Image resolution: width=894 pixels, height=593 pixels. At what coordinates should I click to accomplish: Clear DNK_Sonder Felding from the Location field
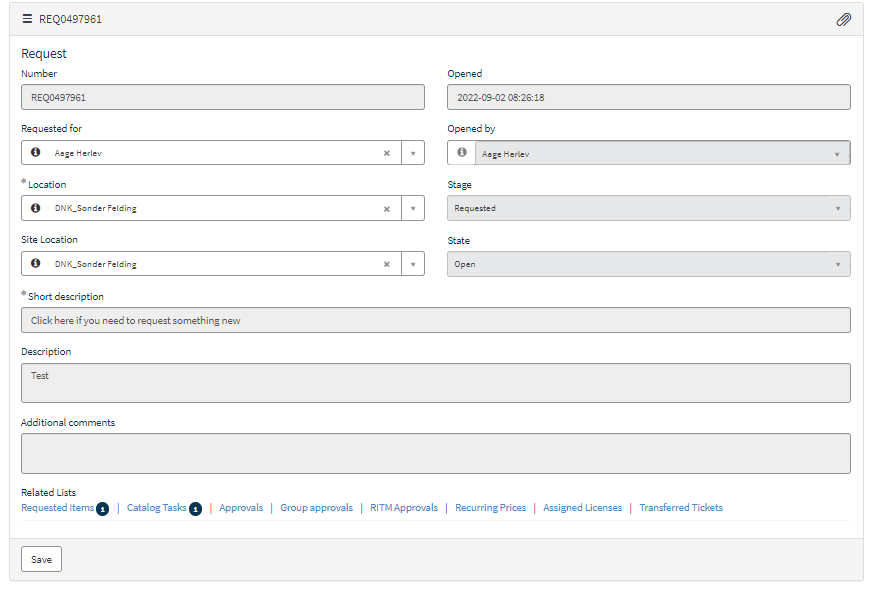tap(387, 208)
